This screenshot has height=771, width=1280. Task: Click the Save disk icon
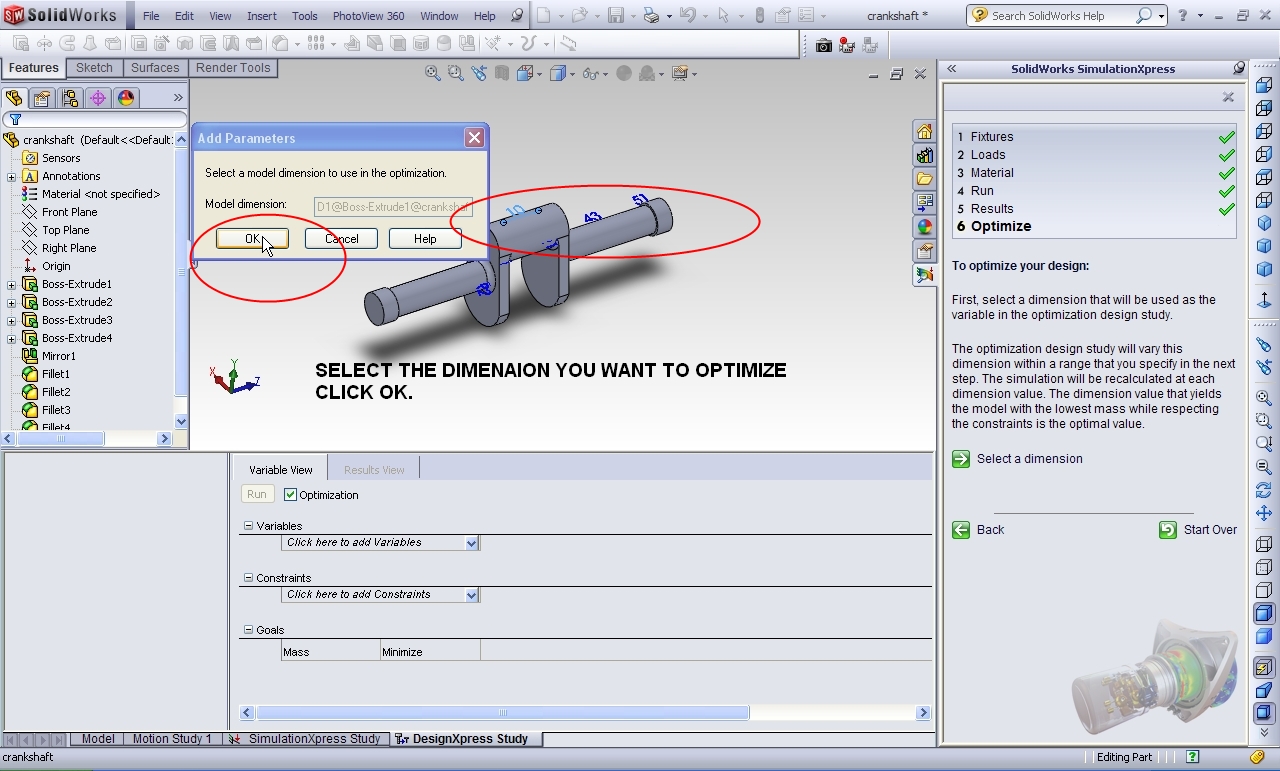tap(616, 16)
